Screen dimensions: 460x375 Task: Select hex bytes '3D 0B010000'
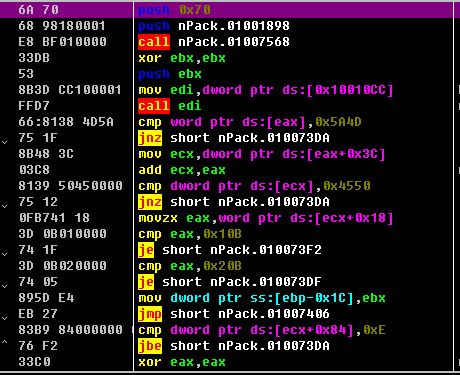pos(63,234)
